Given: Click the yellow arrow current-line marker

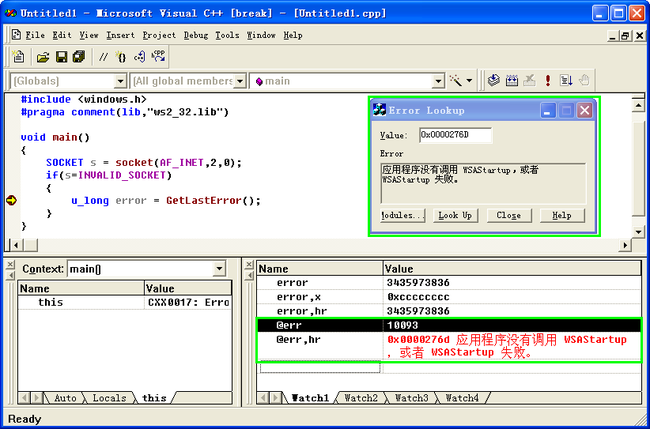Looking at the screenshot, I should click(x=11, y=201).
